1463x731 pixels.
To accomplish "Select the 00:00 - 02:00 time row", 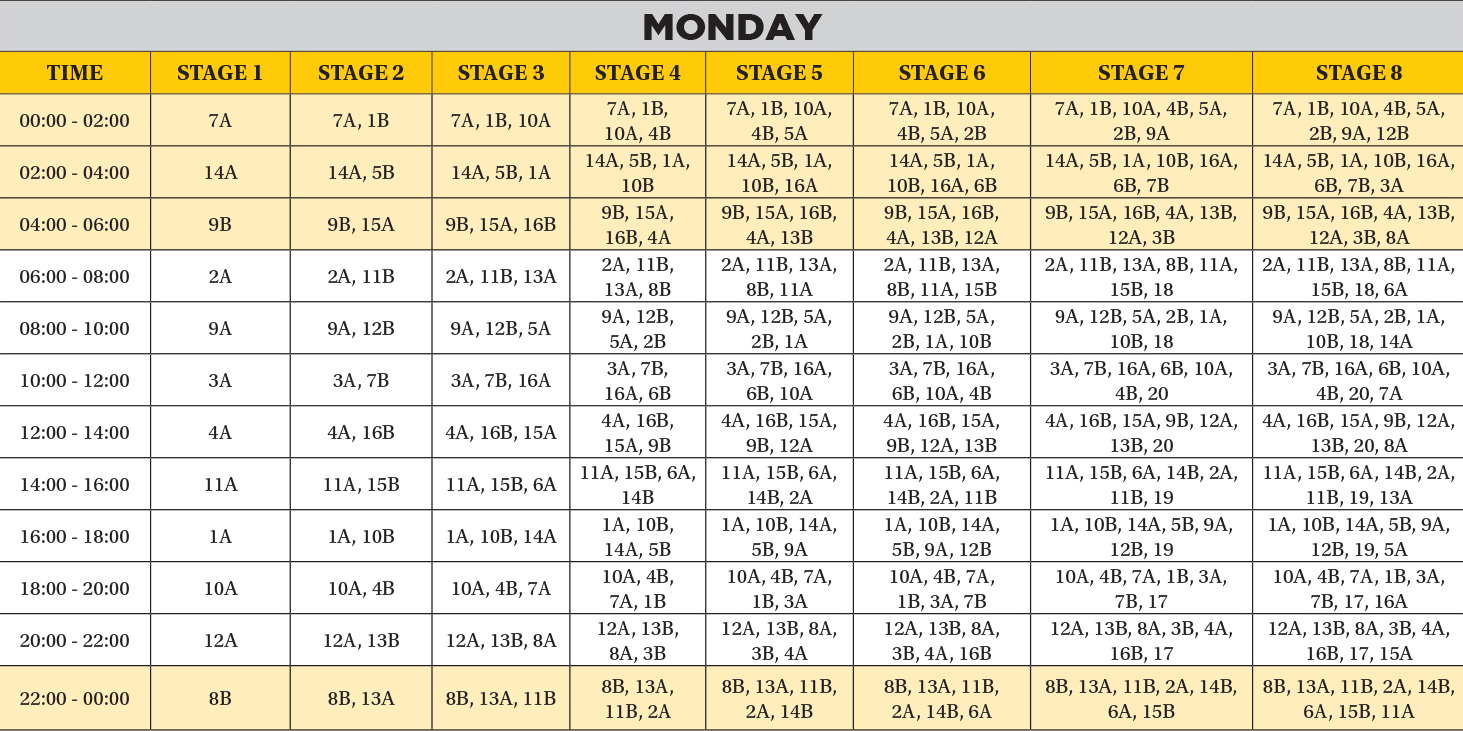I will (x=75, y=121).
